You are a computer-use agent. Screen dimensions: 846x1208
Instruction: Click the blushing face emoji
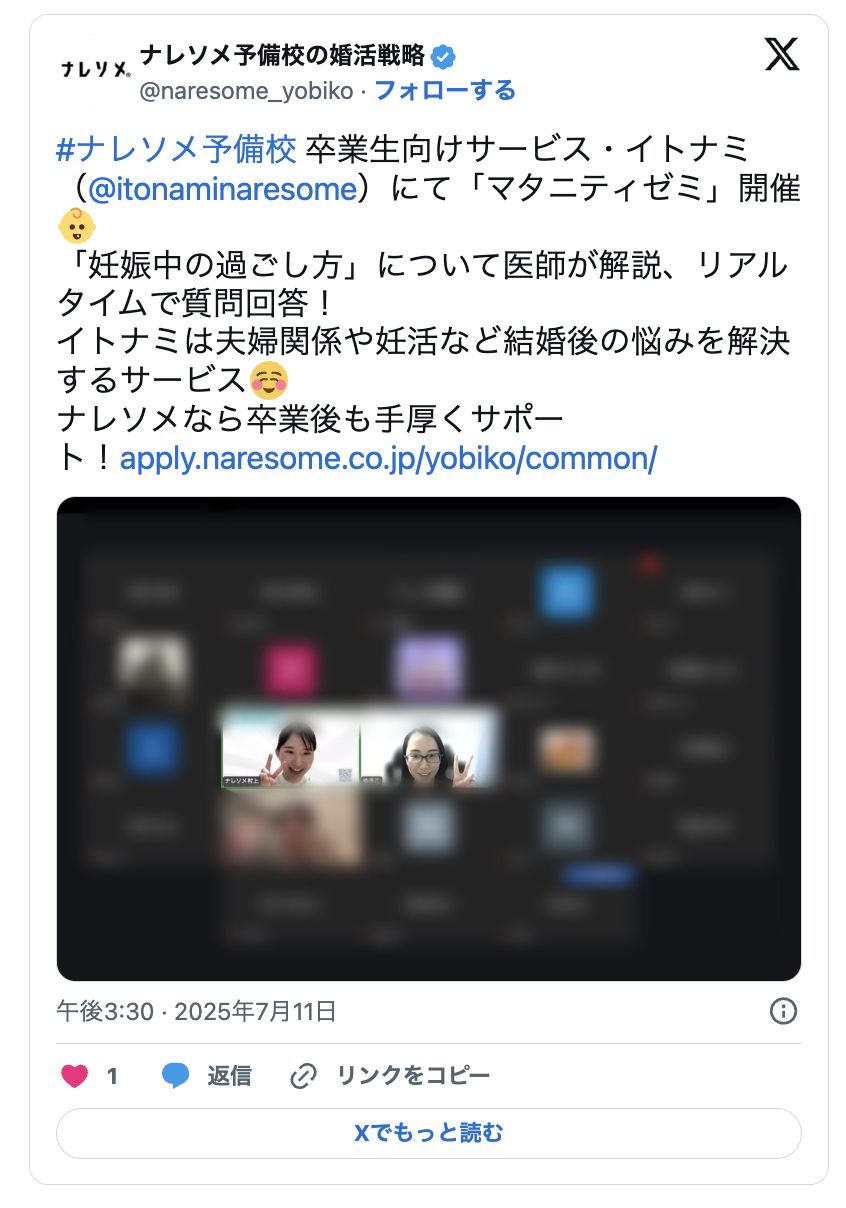tap(270, 380)
